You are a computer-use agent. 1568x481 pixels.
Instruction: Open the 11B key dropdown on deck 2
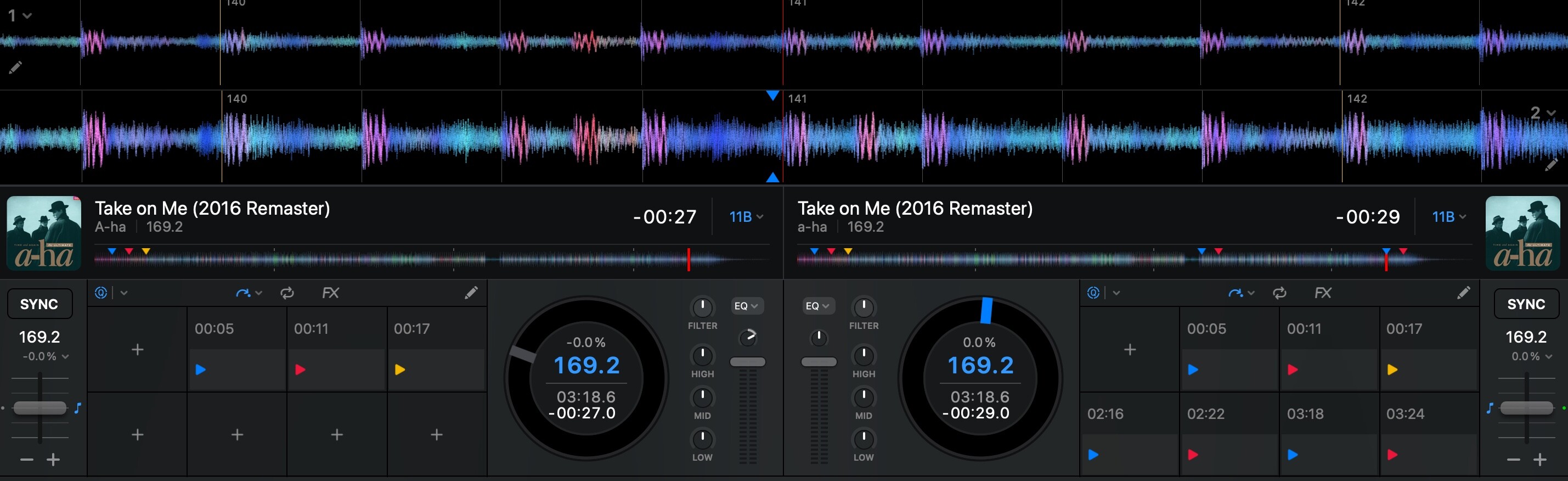point(1449,217)
